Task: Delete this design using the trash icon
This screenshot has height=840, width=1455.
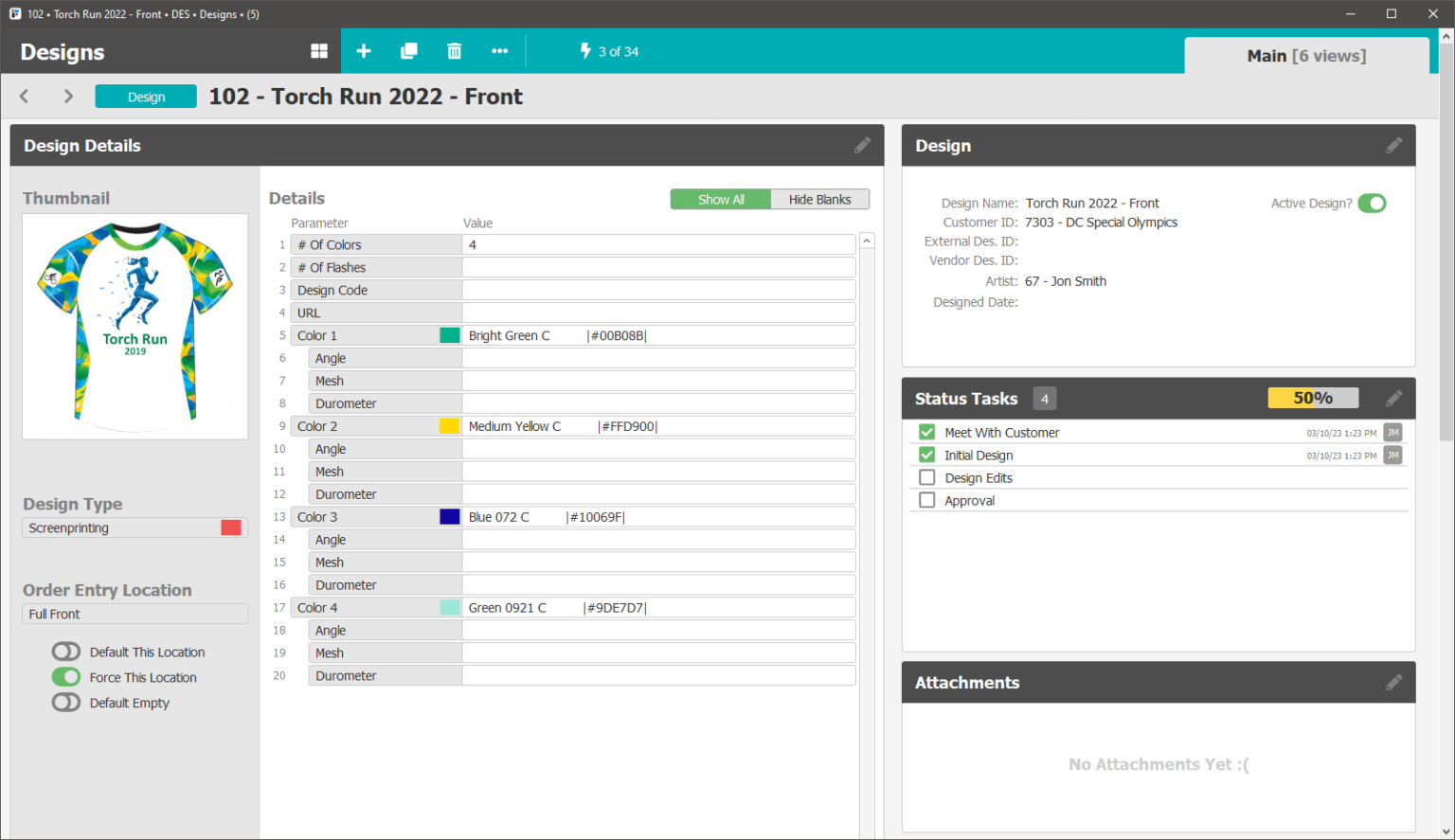Action: click(x=455, y=51)
